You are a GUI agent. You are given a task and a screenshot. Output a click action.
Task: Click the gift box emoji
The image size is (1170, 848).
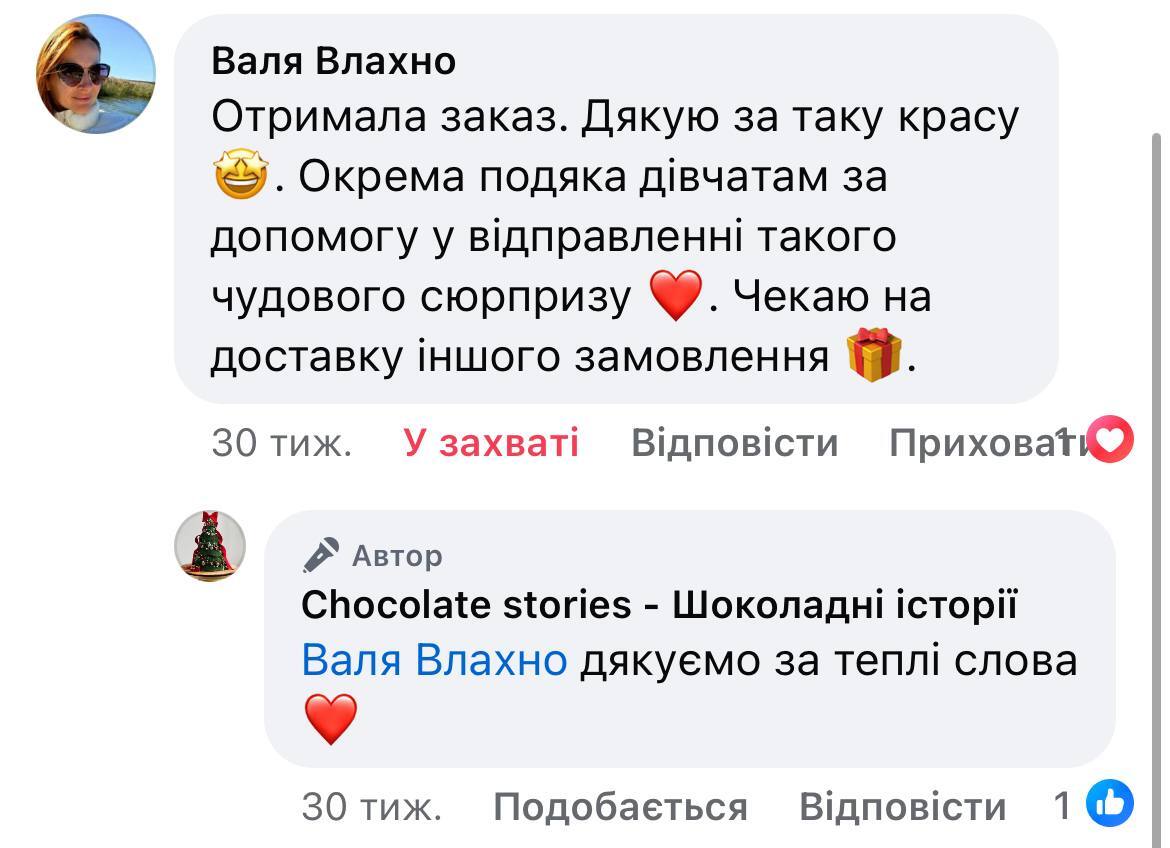pos(874,355)
